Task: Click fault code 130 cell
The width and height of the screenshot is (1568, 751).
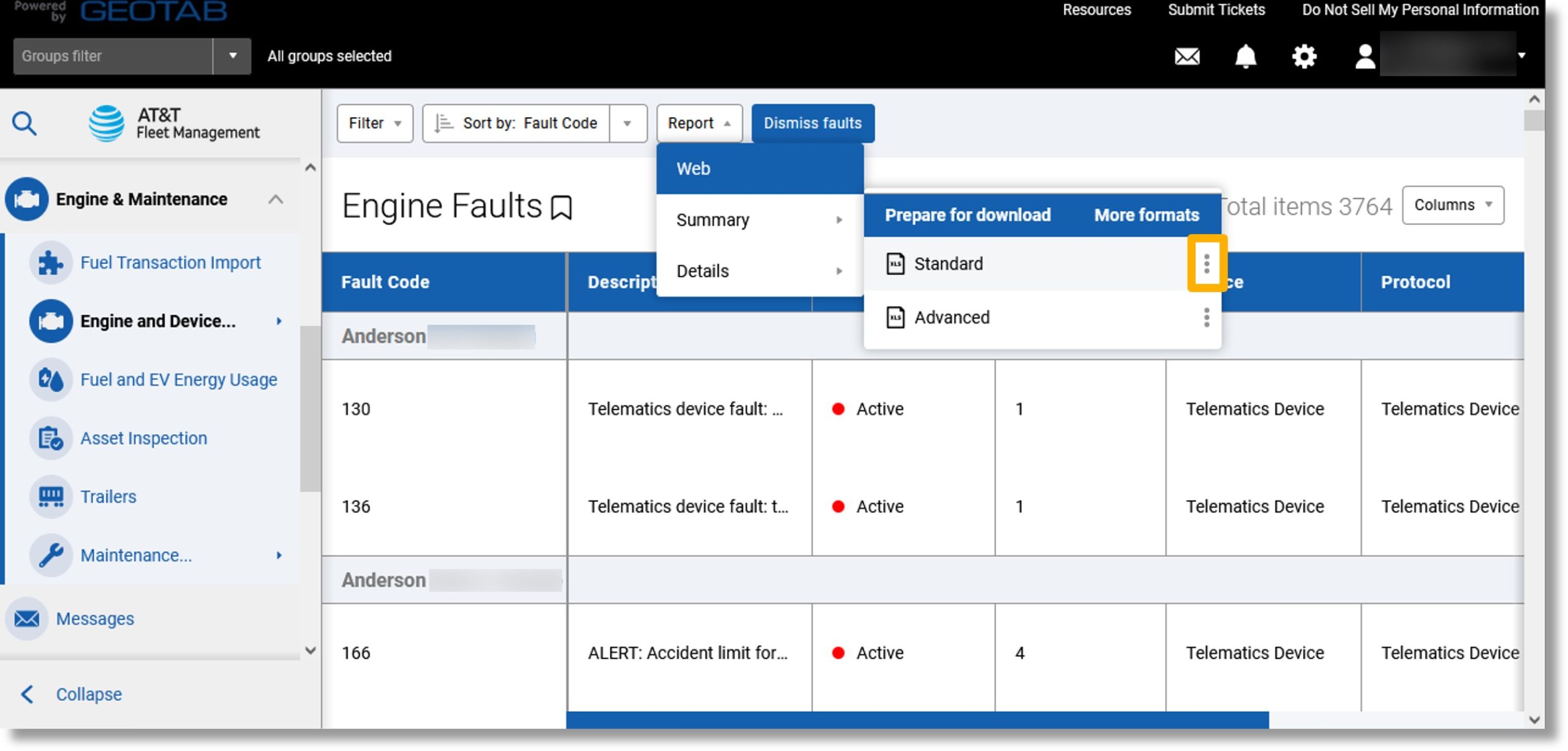Action: [444, 409]
